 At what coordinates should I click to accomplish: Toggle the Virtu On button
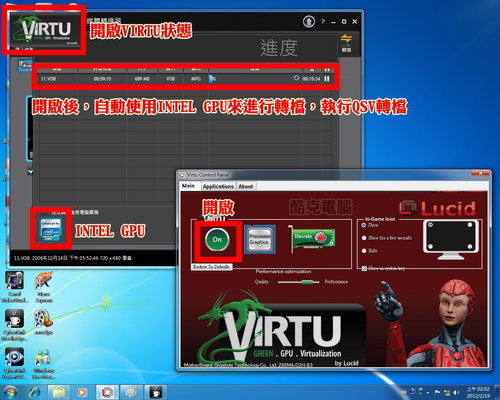click(x=217, y=239)
